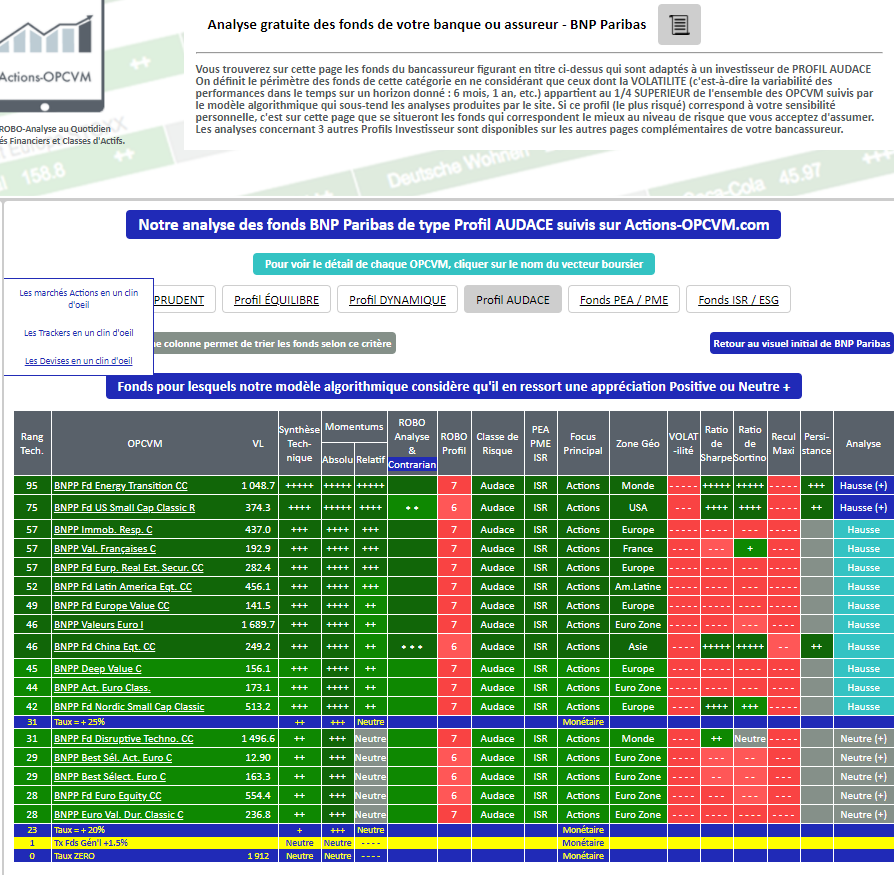894x875 pixels.
Task: Open BNPP Fd Latin America Eqt. CC
Action: coord(123,587)
